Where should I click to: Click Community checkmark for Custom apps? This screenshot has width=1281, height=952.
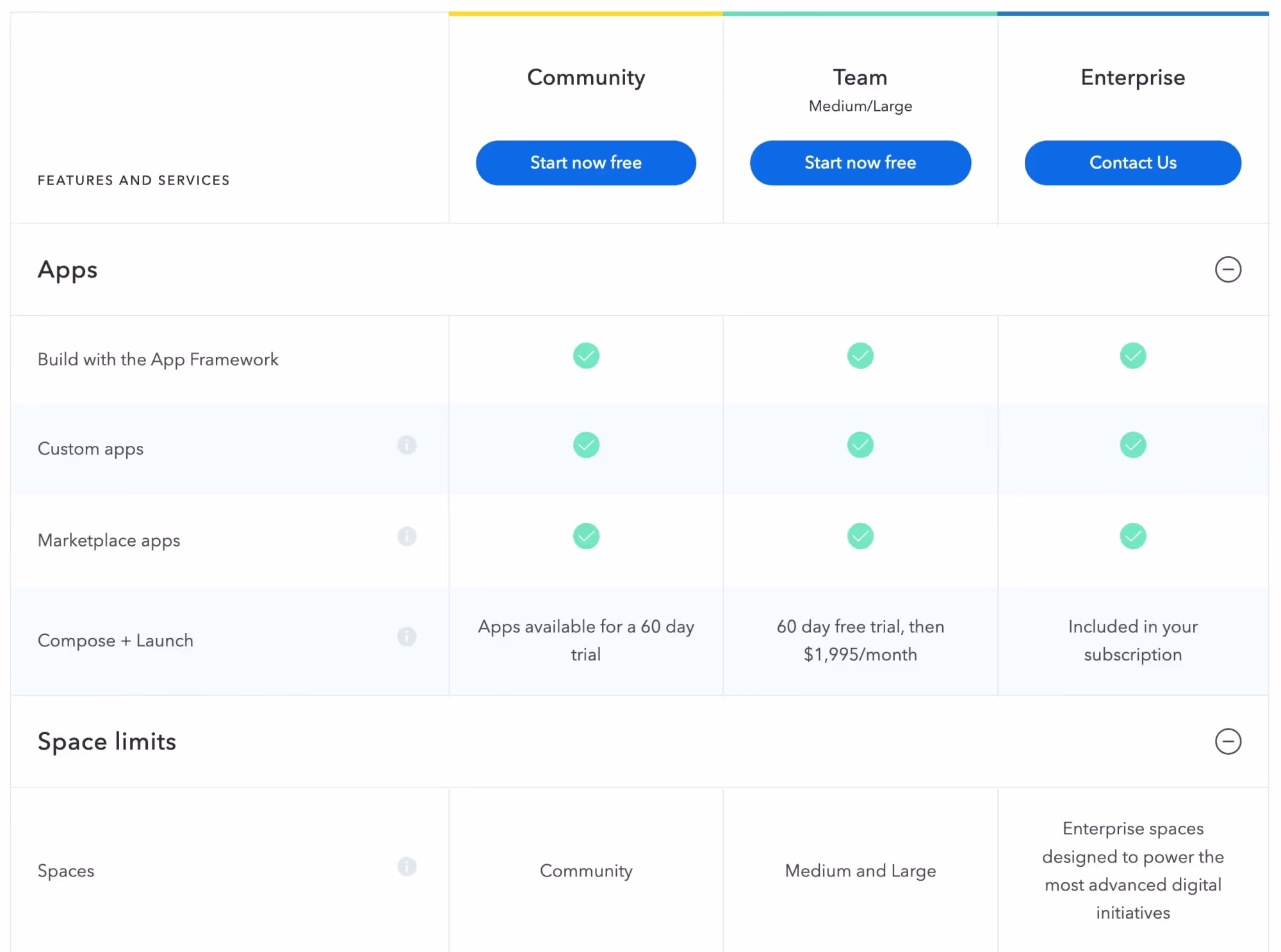point(586,445)
